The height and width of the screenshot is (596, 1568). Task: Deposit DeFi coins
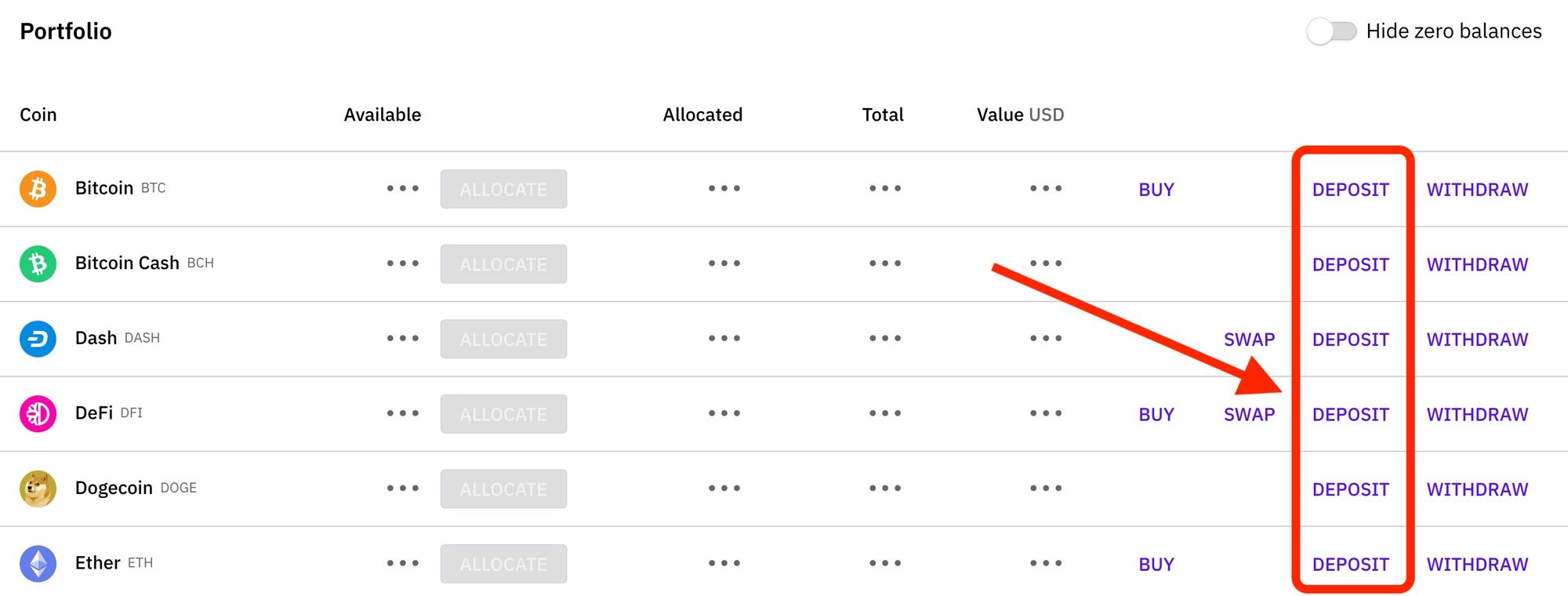click(1350, 415)
